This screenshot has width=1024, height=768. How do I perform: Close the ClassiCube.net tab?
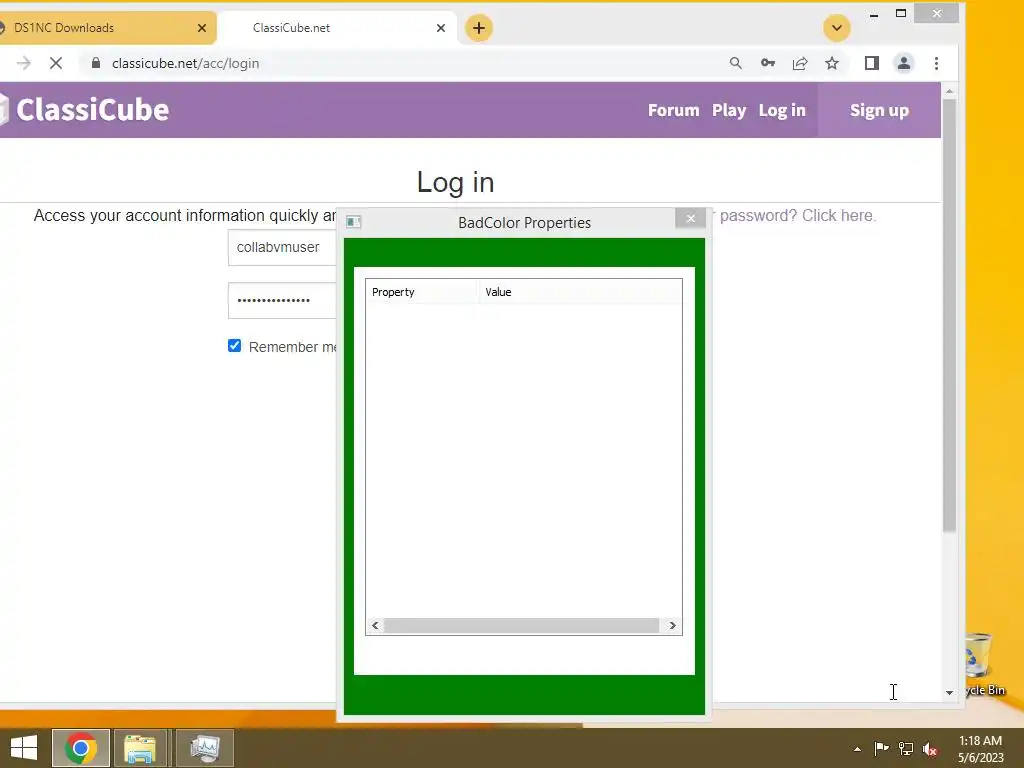point(441,28)
